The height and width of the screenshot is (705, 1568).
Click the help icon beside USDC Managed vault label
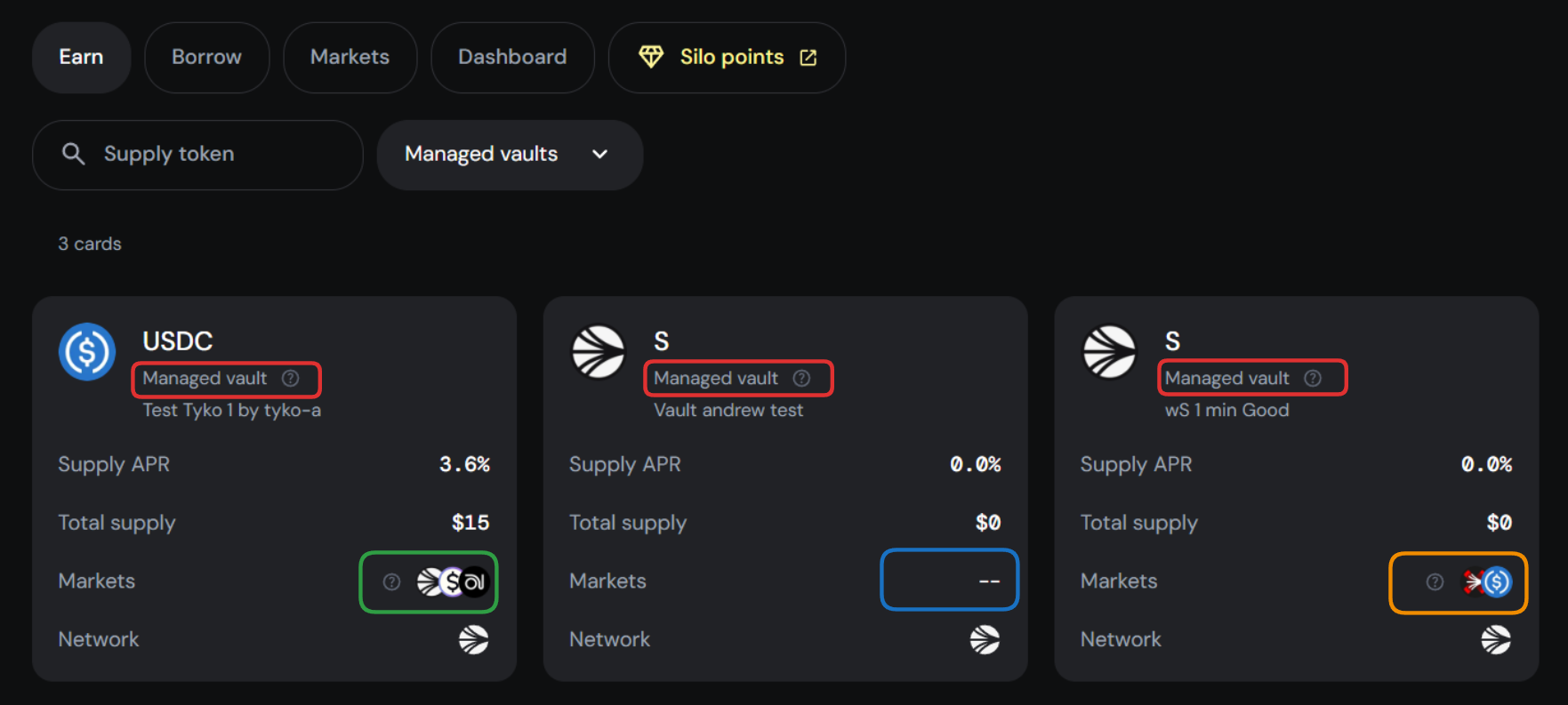coord(291,379)
